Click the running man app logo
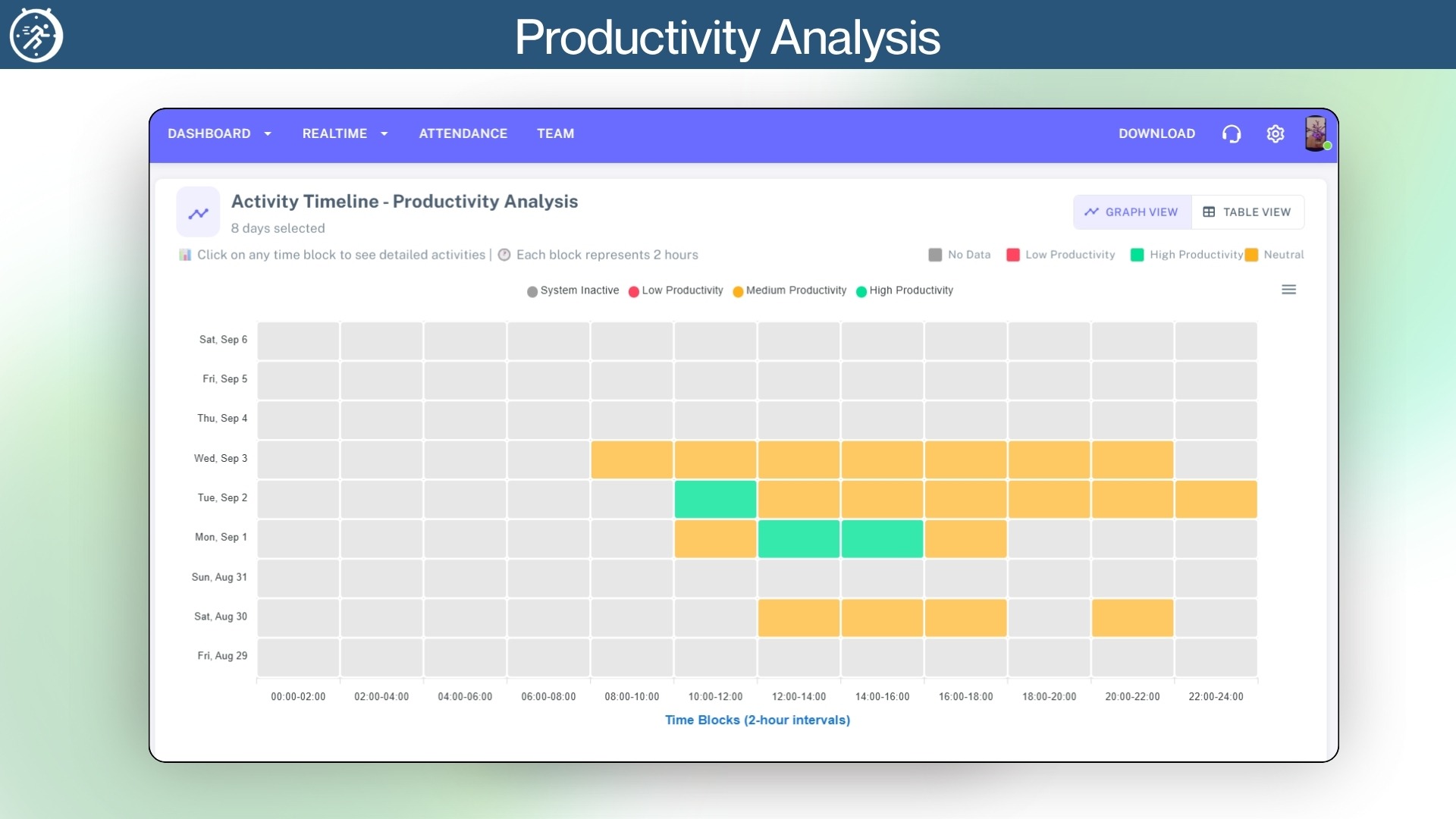 (36, 36)
